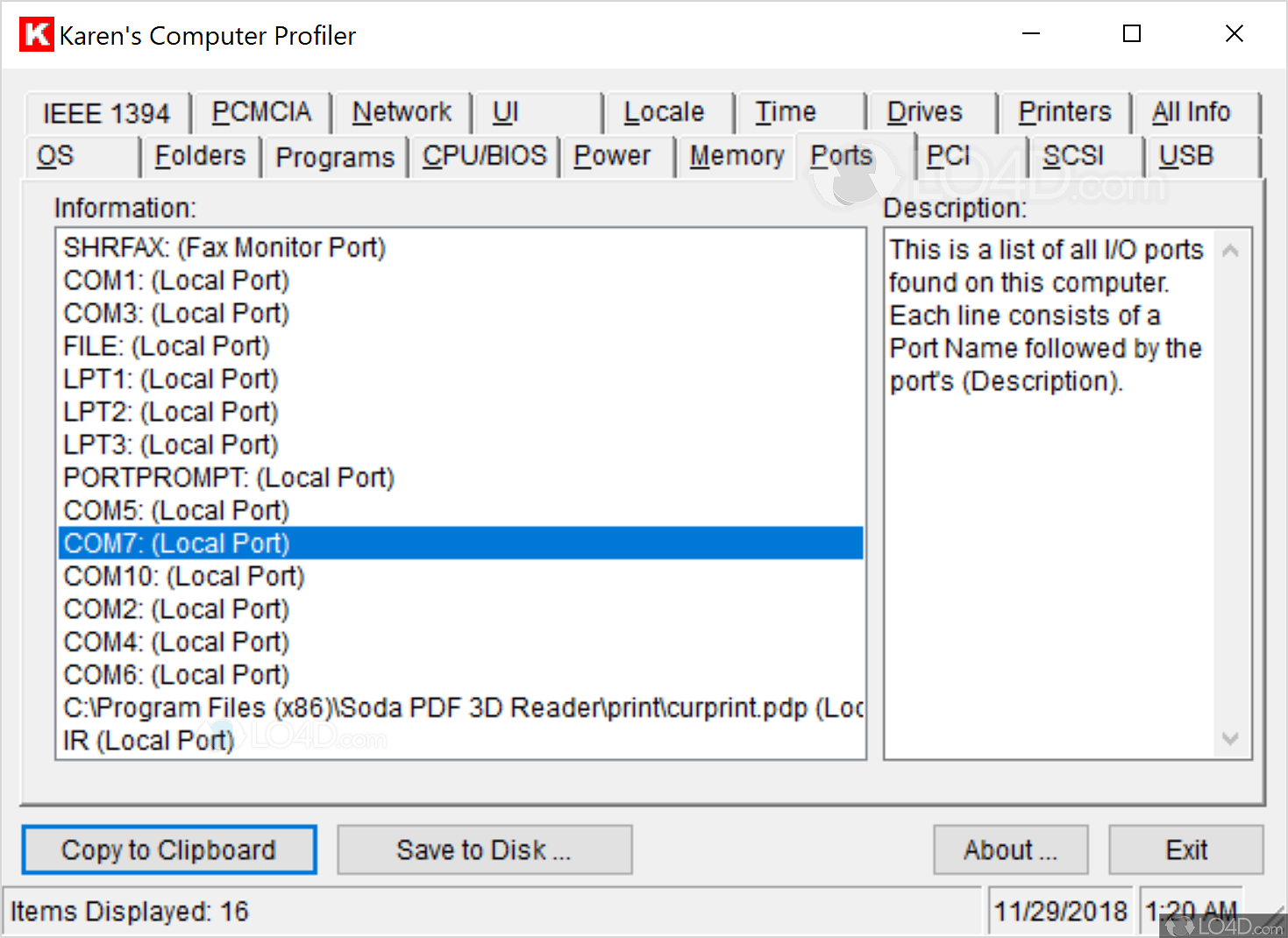Switch to the All Info tab

click(x=1192, y=112)
